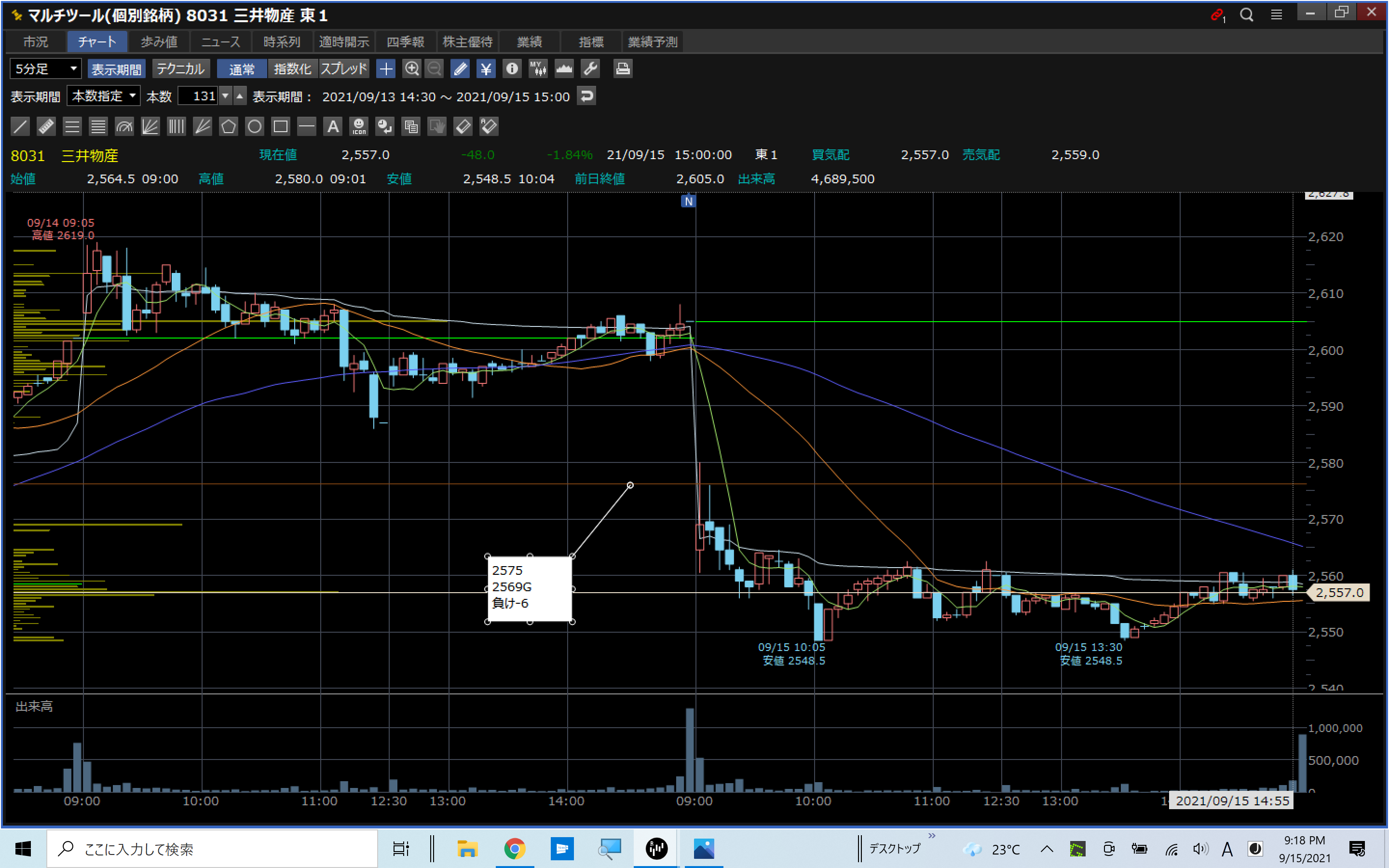Open chart settings wrench icon
This screenshot has width=1389, height=868.
point(591,69)
